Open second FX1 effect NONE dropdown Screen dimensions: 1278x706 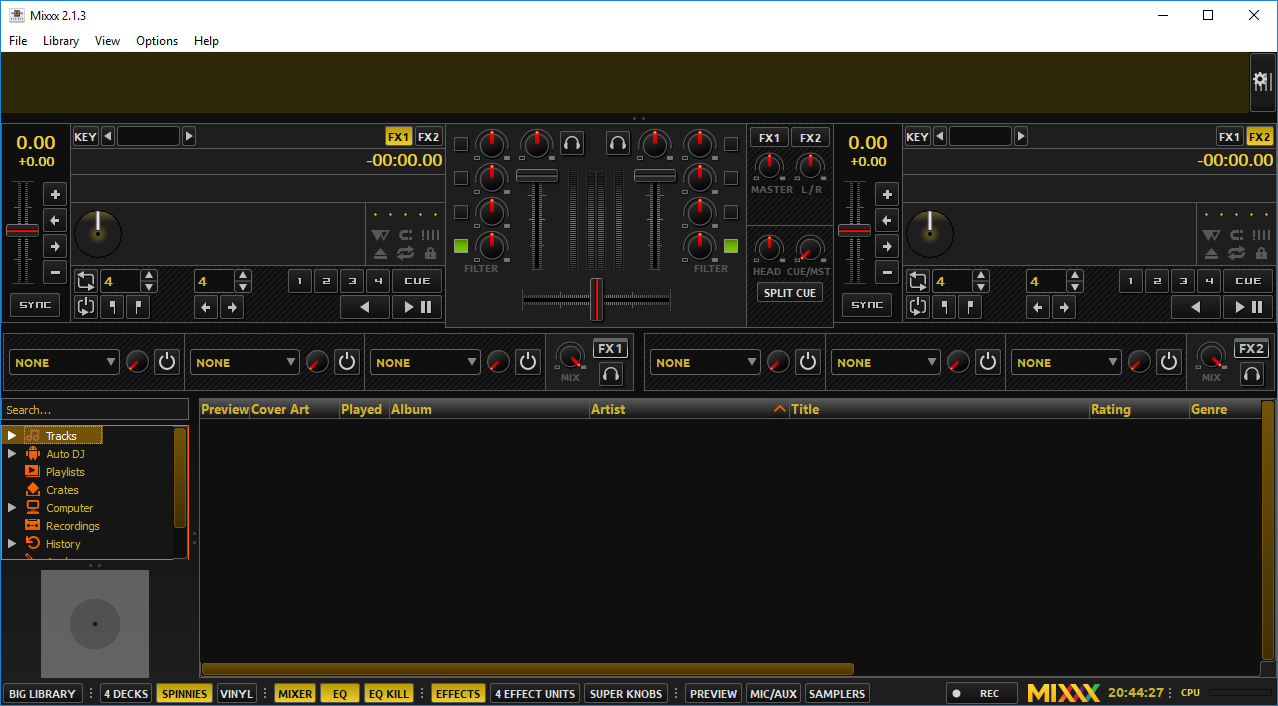tap(245, 362)
